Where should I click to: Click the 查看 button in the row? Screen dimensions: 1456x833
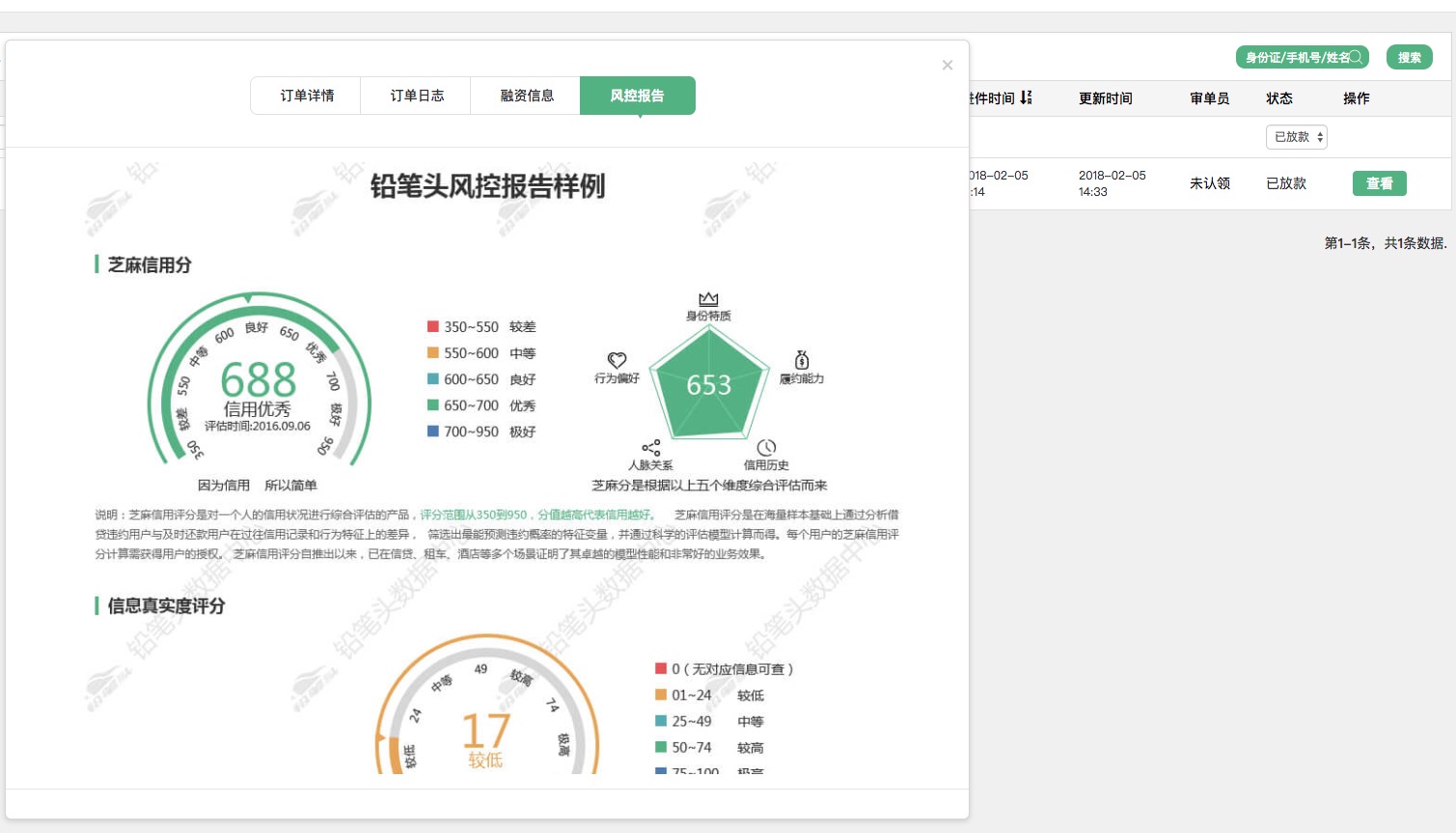point(1380,183)
